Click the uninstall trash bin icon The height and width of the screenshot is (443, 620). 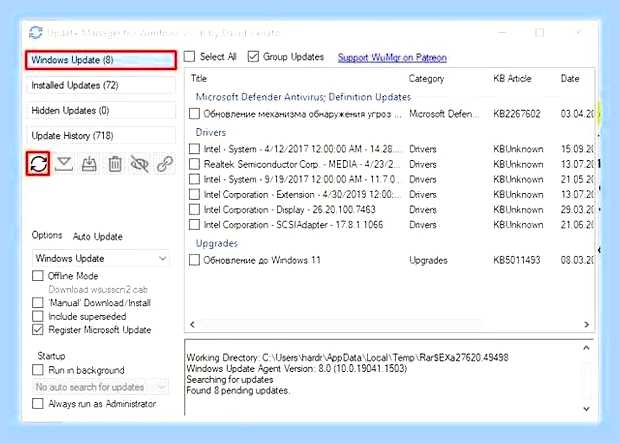(x=115, y=164)
